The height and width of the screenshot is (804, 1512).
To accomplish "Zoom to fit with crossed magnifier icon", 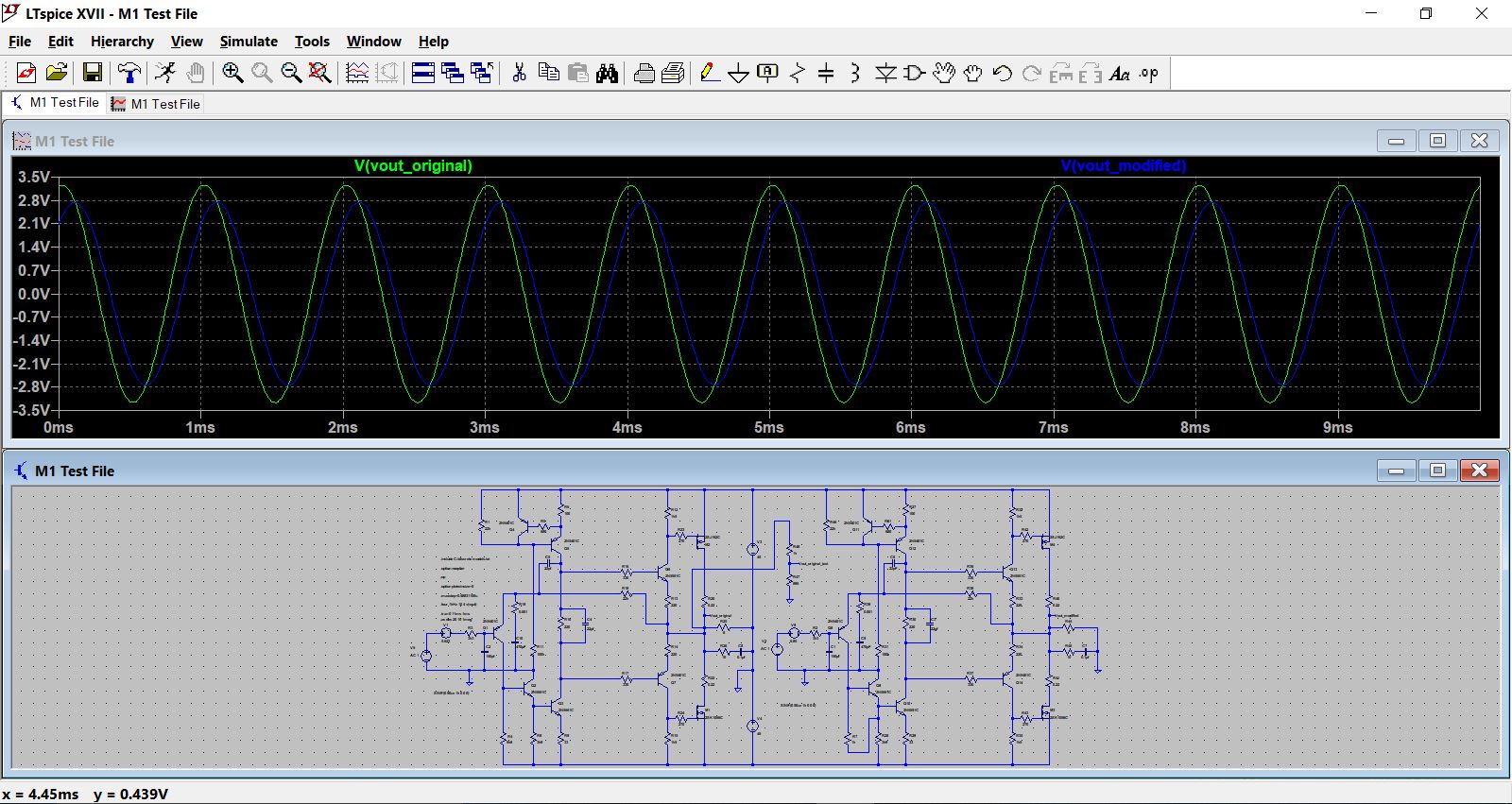I will pos(320,73).
